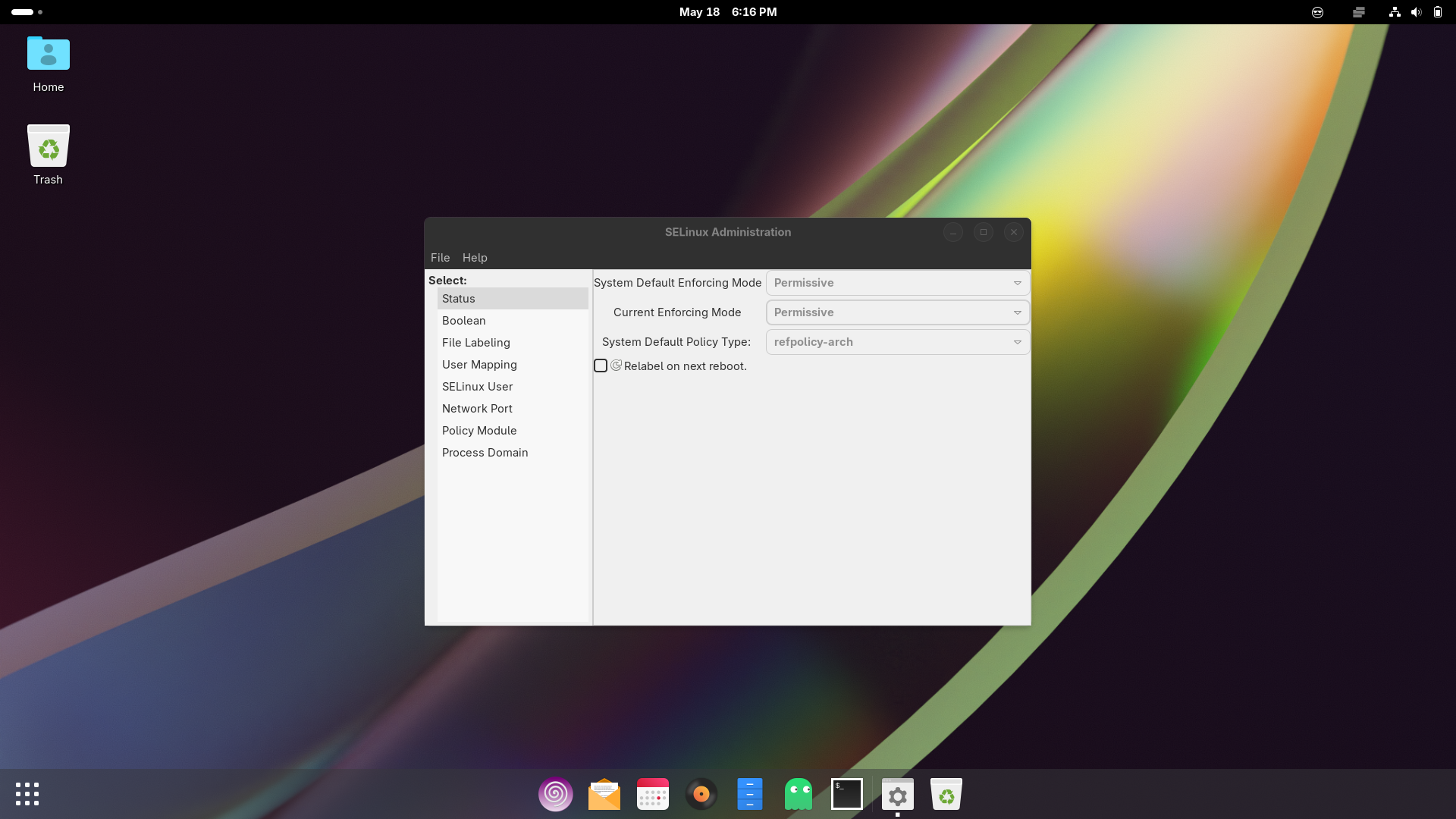The image size is (1456, 819).
Task: Select Process Domain in the sidebar
Action: (513, 453)
